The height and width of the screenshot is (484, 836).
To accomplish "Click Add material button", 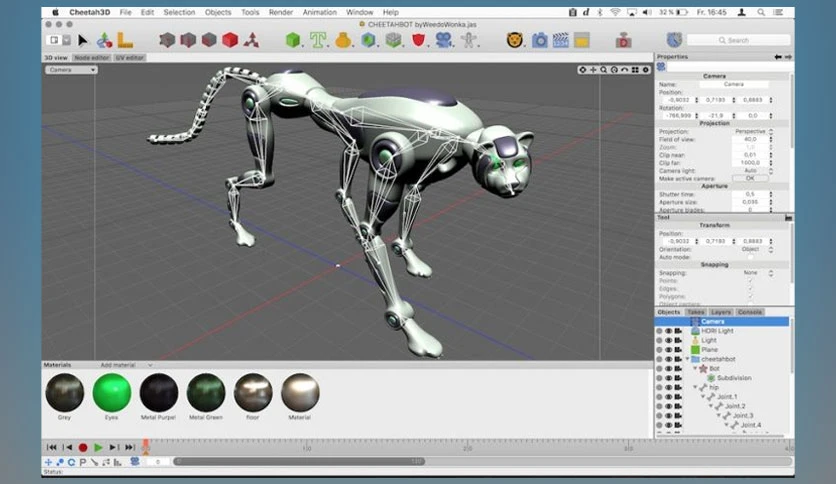I will (118, 365).
